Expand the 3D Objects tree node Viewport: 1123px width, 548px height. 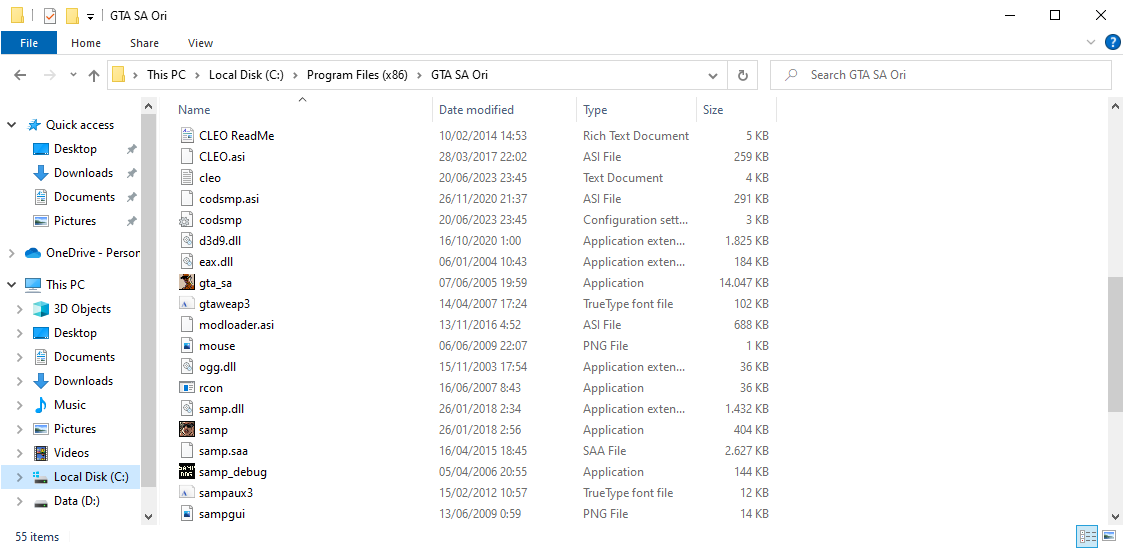[20, 309]
